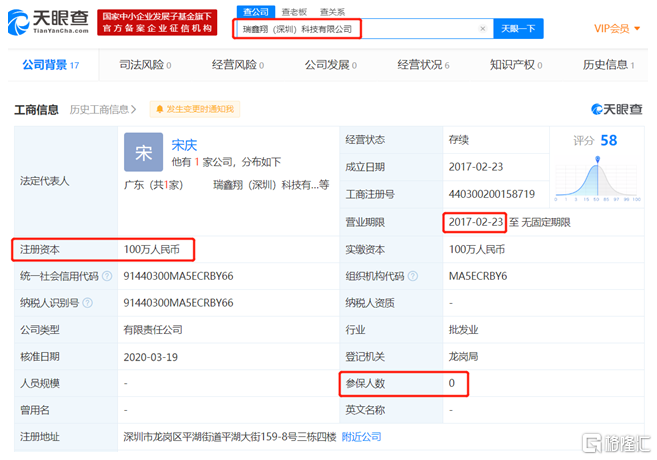Select the 查老板 search tab
This screenshot has width=657, height=460.
tap(294, 12)
